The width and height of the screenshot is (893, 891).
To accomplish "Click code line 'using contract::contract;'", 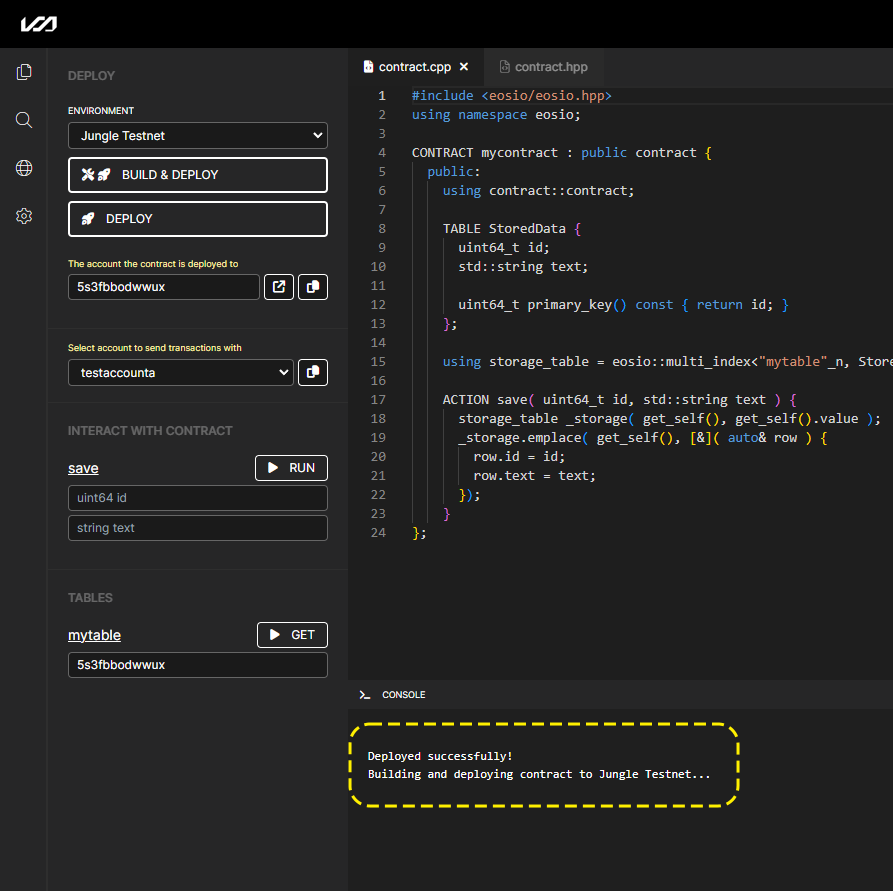I will [538, 191].
